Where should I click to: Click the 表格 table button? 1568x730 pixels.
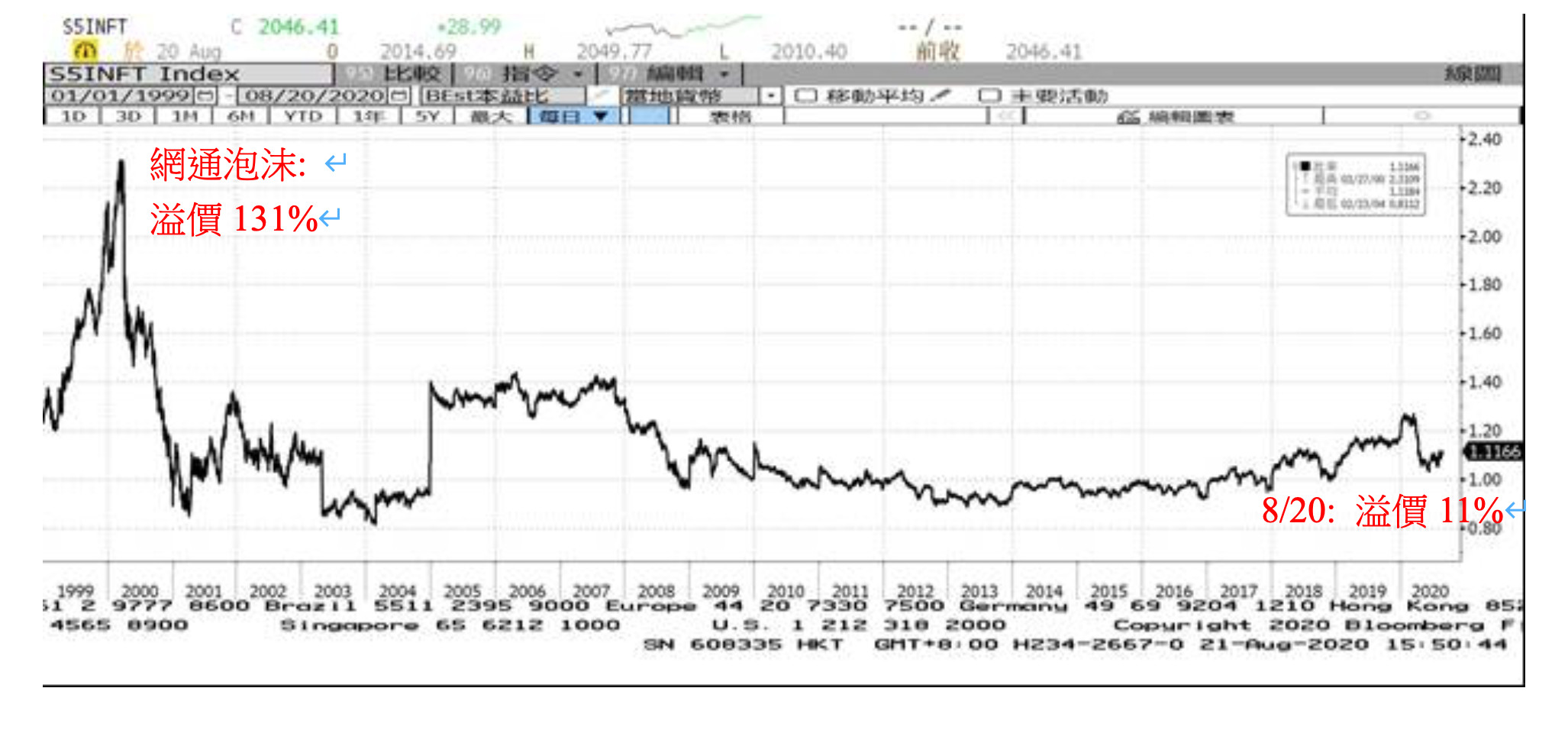731,116
